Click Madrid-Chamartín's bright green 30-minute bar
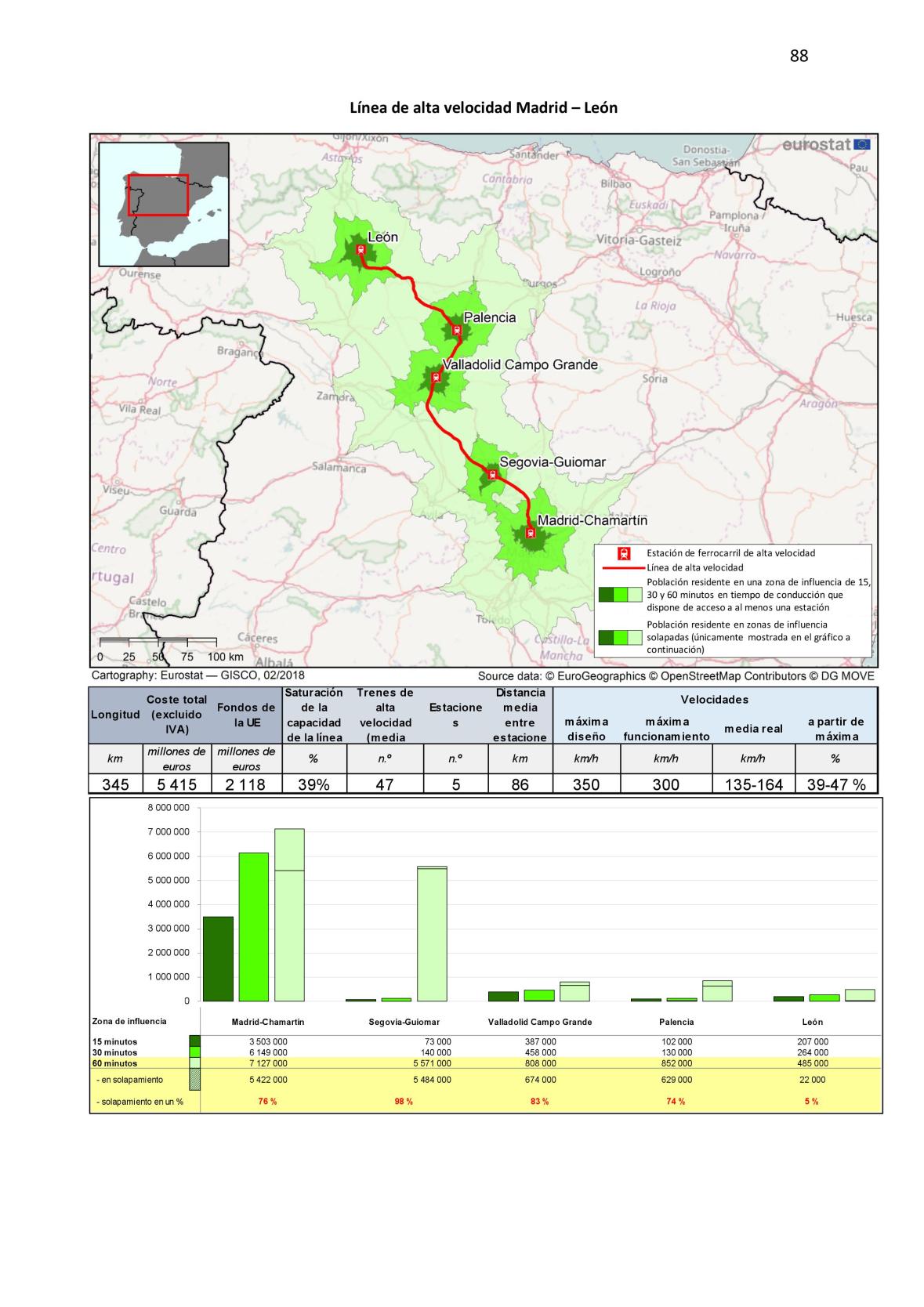 [253, 926]
